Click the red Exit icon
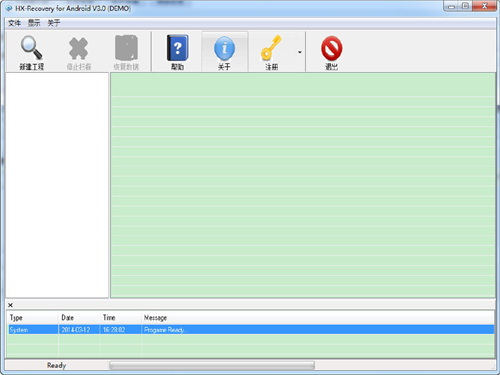This screenshot has width=500, height=375. click(x=332, y=48)
